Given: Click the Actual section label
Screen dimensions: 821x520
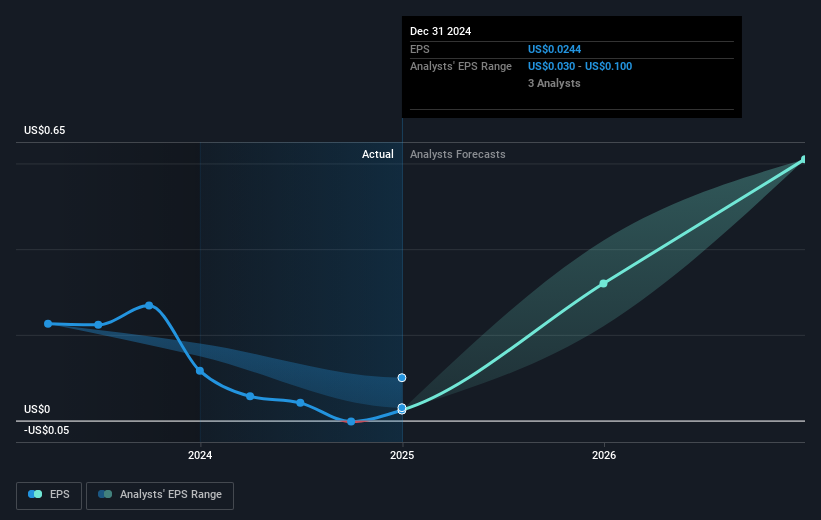Looking at the screenshot, I should (378, 154).
